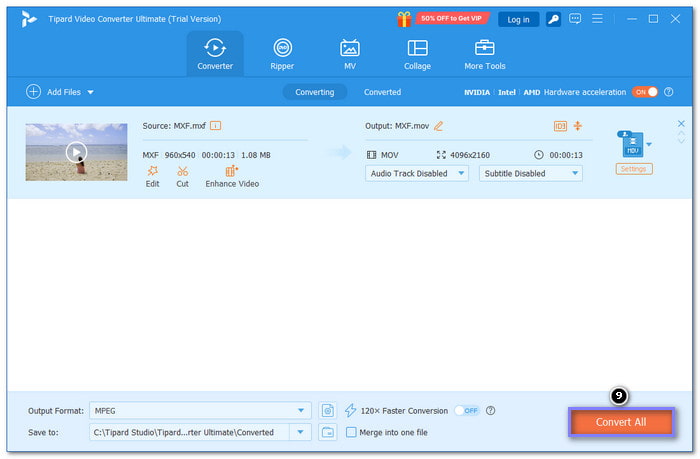Open the Converter tab
The image size is (700, 459).
click(215, 54)
